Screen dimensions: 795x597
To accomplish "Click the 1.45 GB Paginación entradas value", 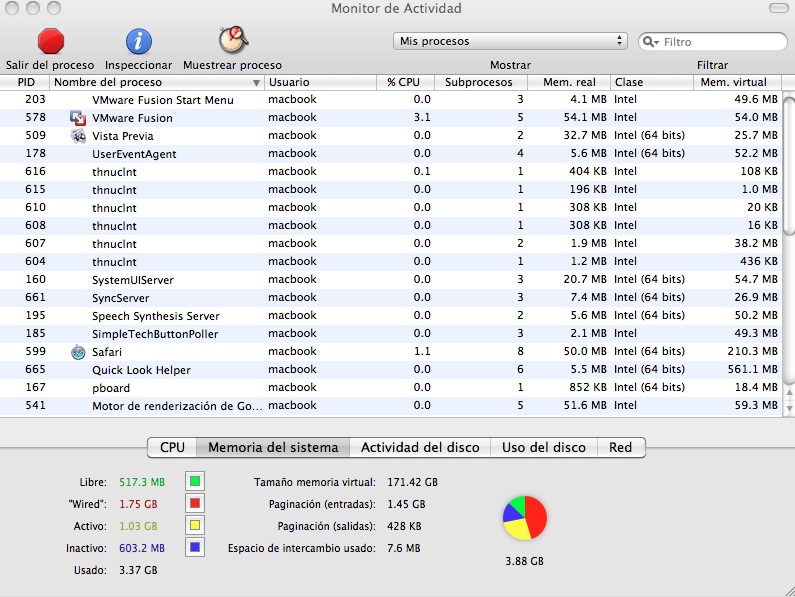I will (x=406, y=504).
